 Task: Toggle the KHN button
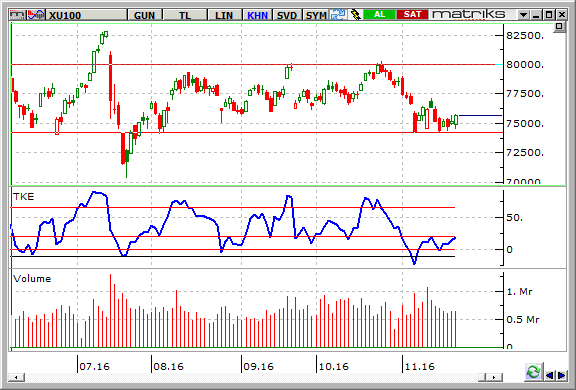tap(257, 15)
